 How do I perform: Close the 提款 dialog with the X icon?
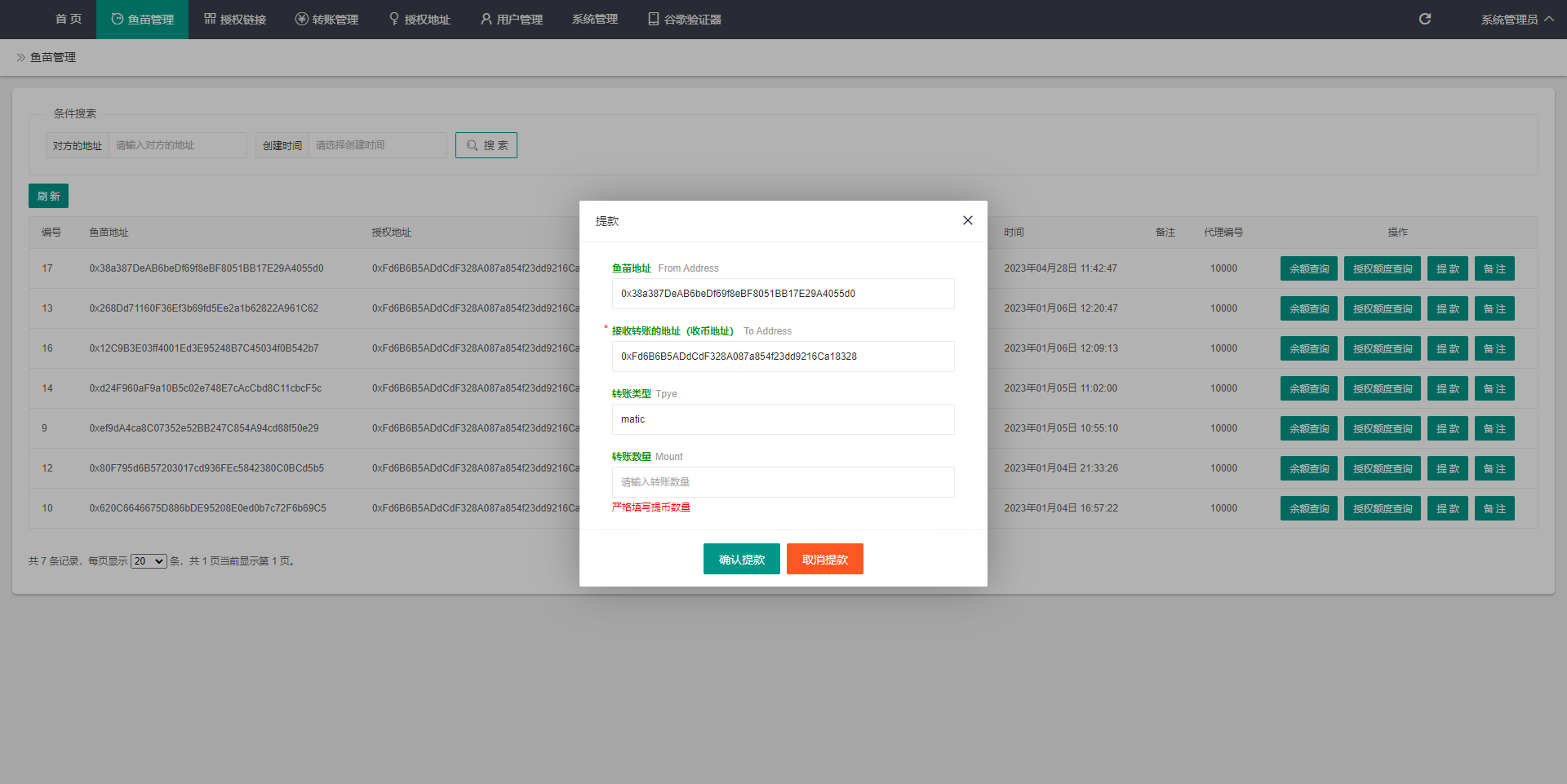(x=967, y=220)
